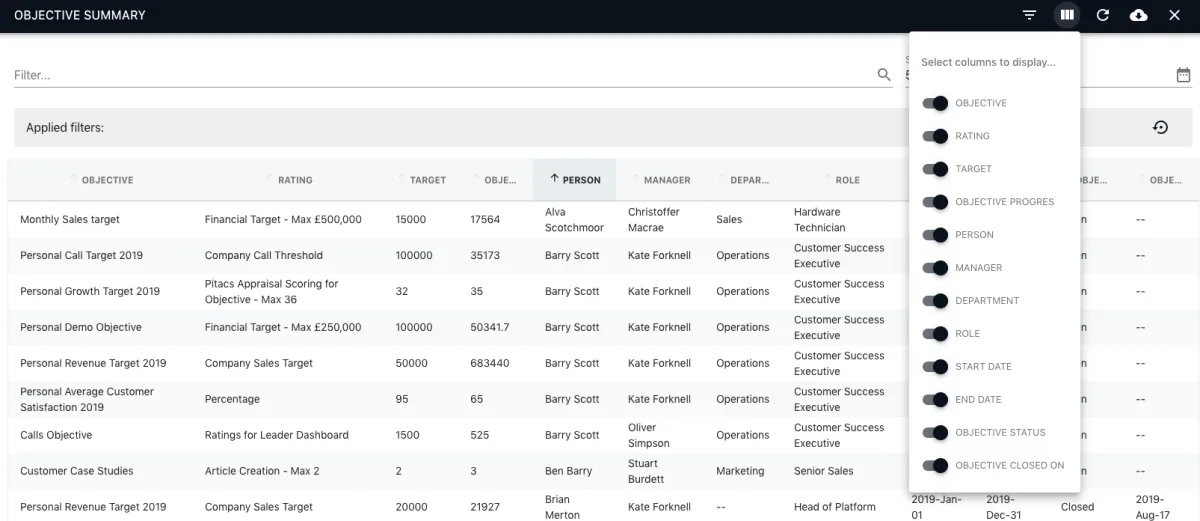Screen dimensions: 1200x521
Task: Close the Objective Summary panel
Action: pyautogui.click(x=1175, y=15)
